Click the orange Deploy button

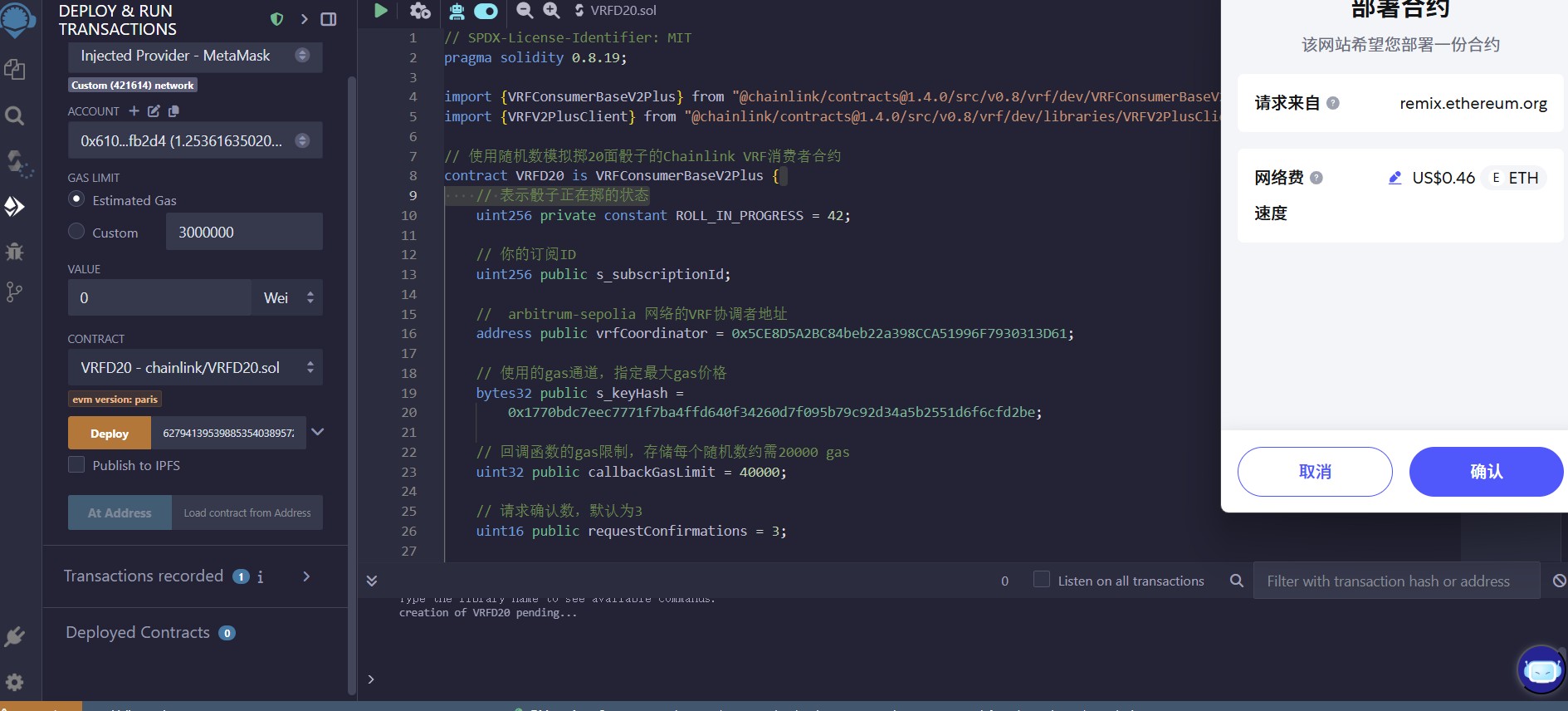110,434
